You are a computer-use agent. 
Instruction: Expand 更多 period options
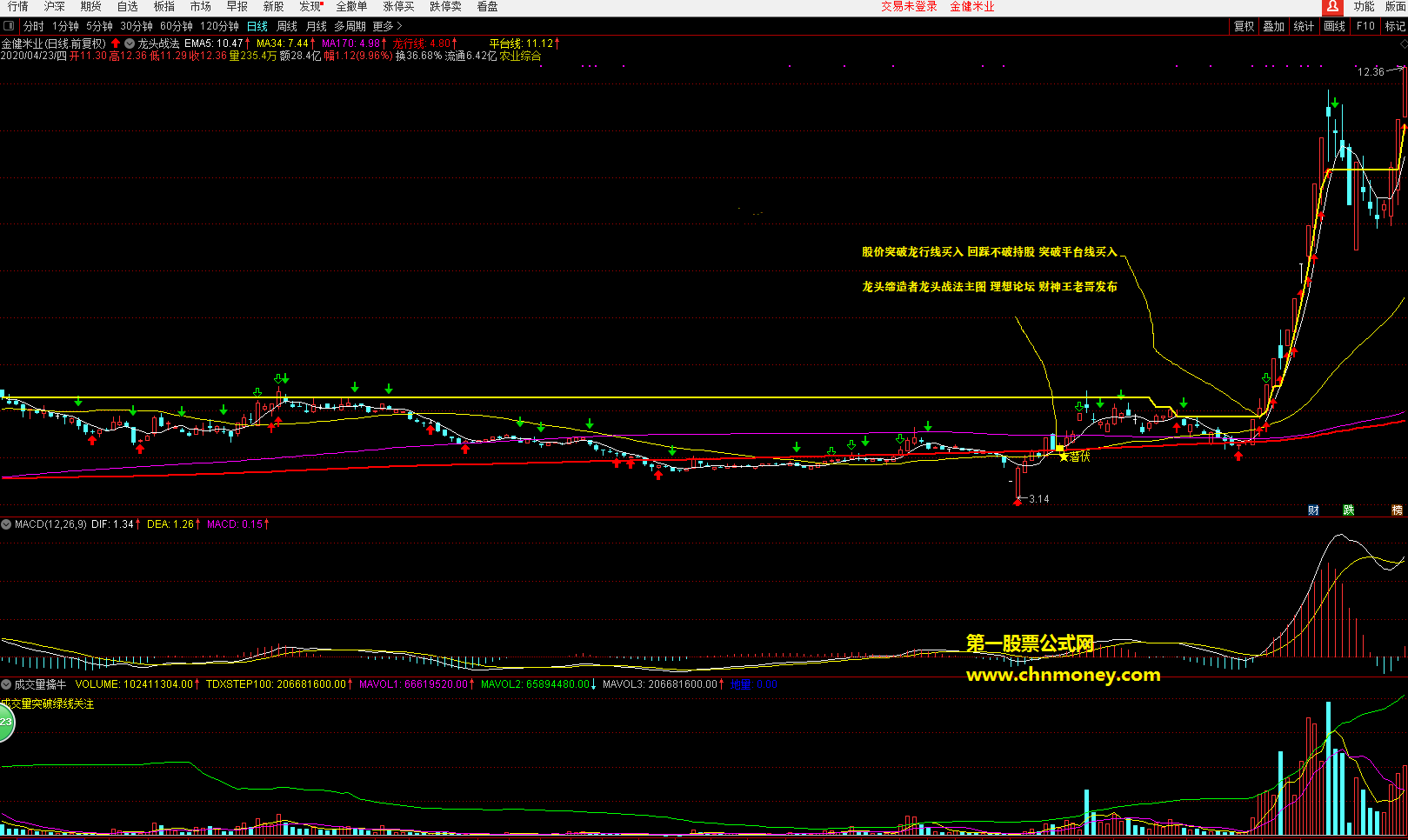coord(387,26)
